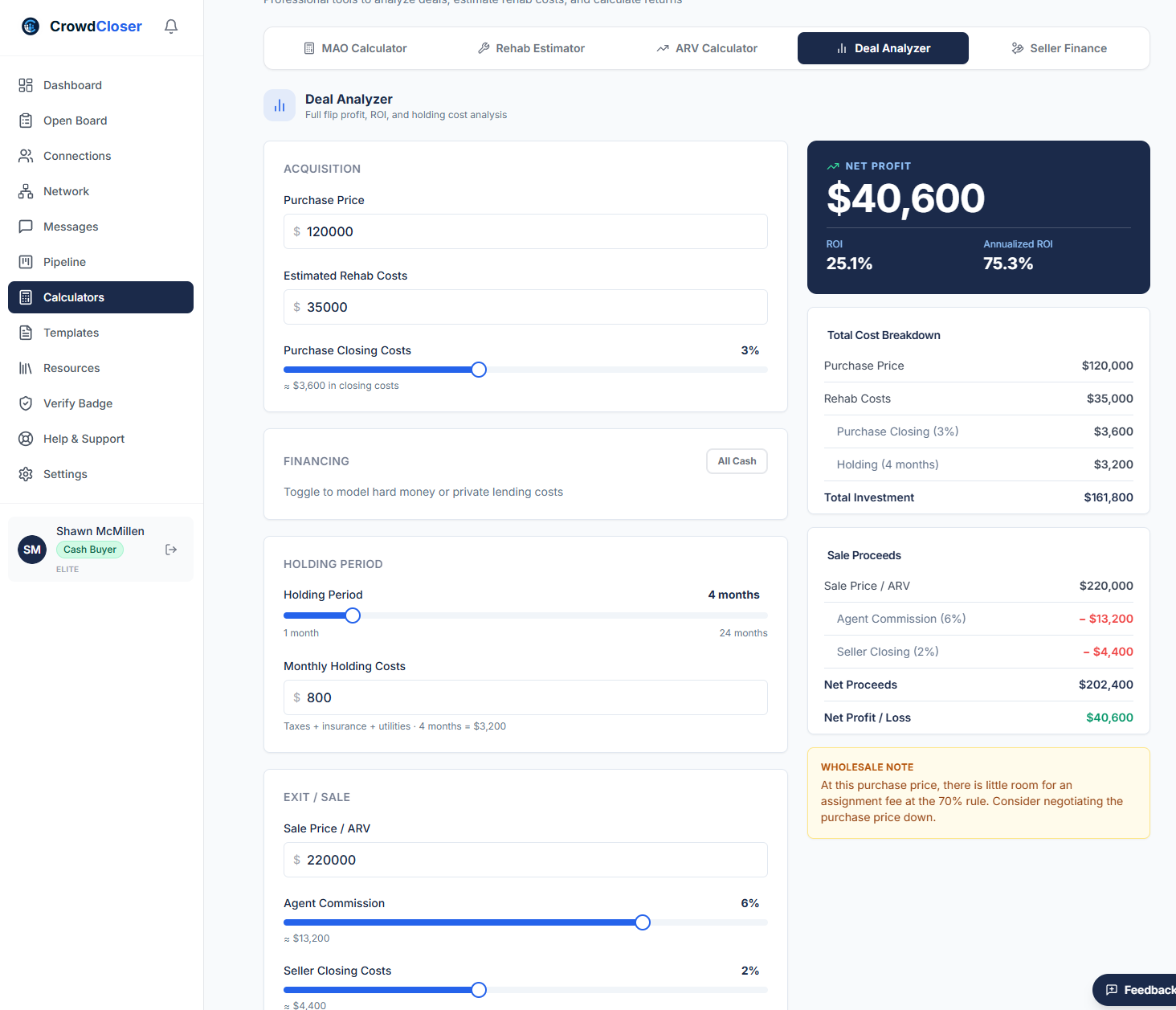Click the Estimated Rehab Costs input field
Viewport: 1176px width, 1010px height.
(525, 307)
